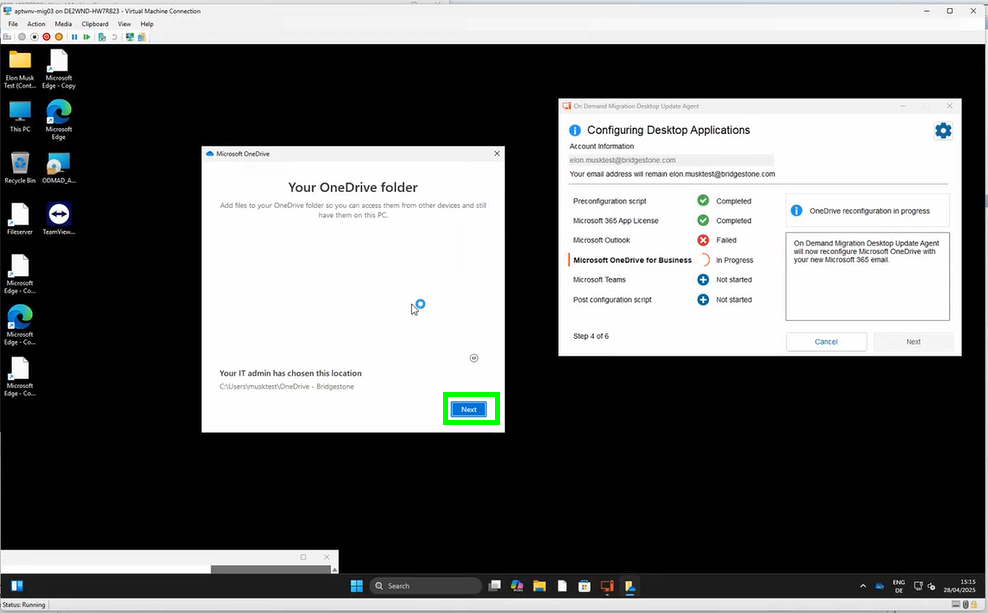The height and width of the screenshot is (613, 988).
Task: Open Microsoft Store from the taskbar
Action: (584, 586)
